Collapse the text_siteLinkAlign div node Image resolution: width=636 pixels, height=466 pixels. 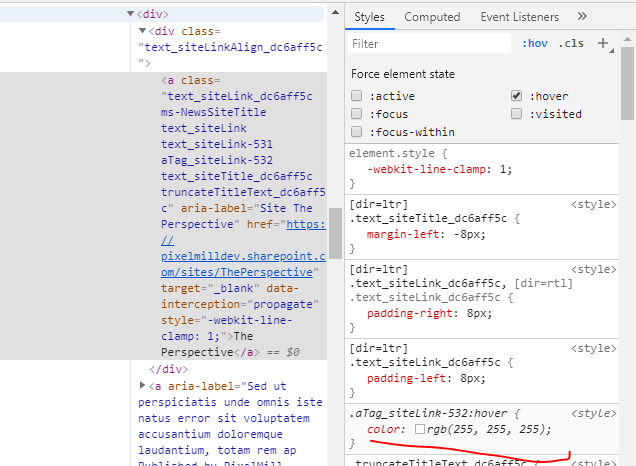click(x=142, y=30)
